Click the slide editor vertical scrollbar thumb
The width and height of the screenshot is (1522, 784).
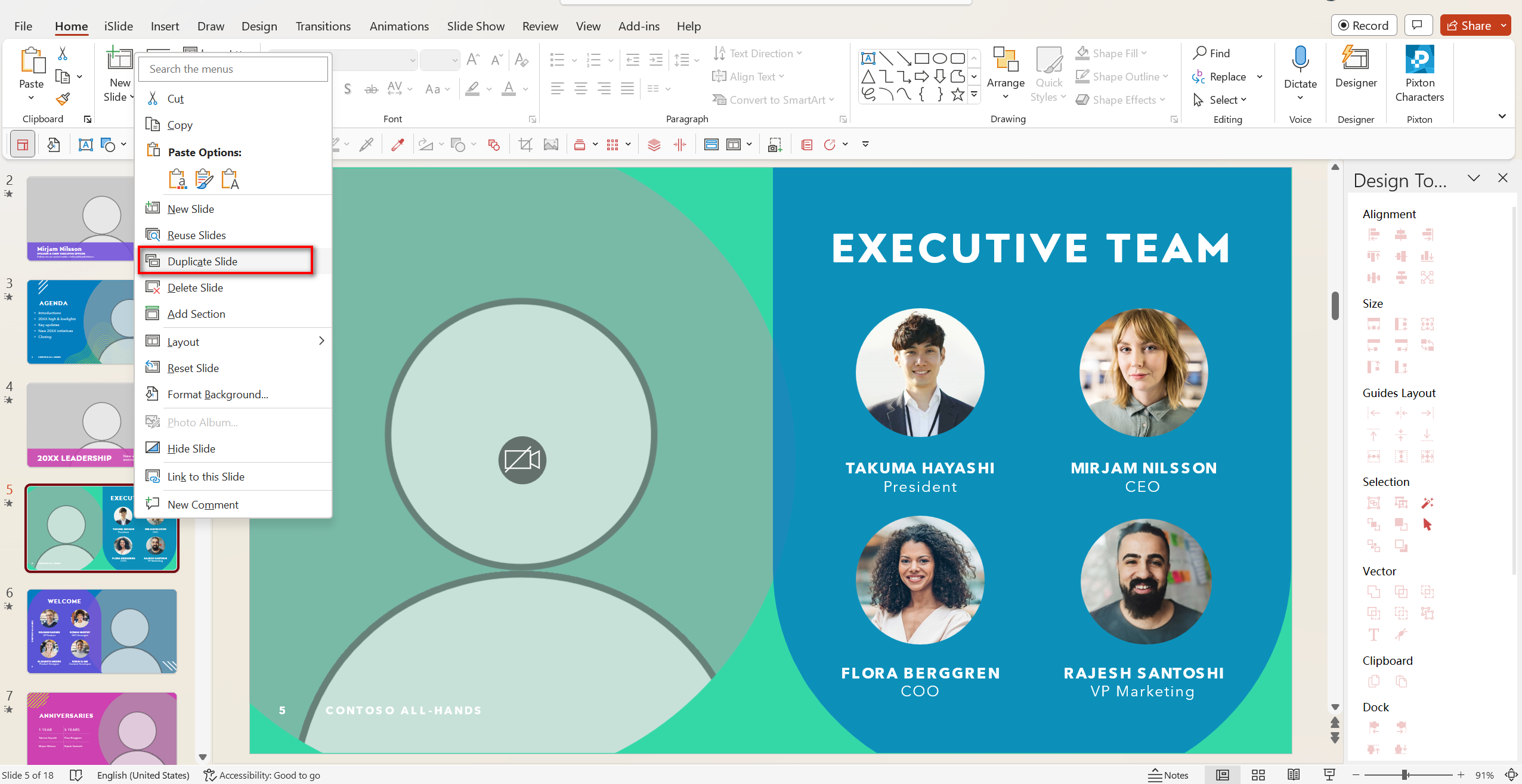(x=1335, y=306)
